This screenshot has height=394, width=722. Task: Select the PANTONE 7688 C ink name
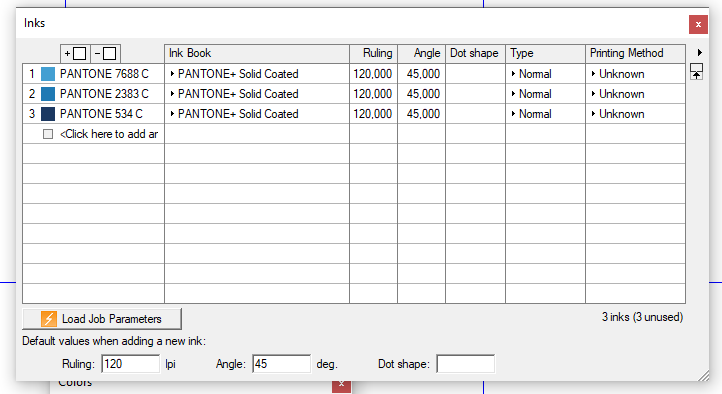104,74
